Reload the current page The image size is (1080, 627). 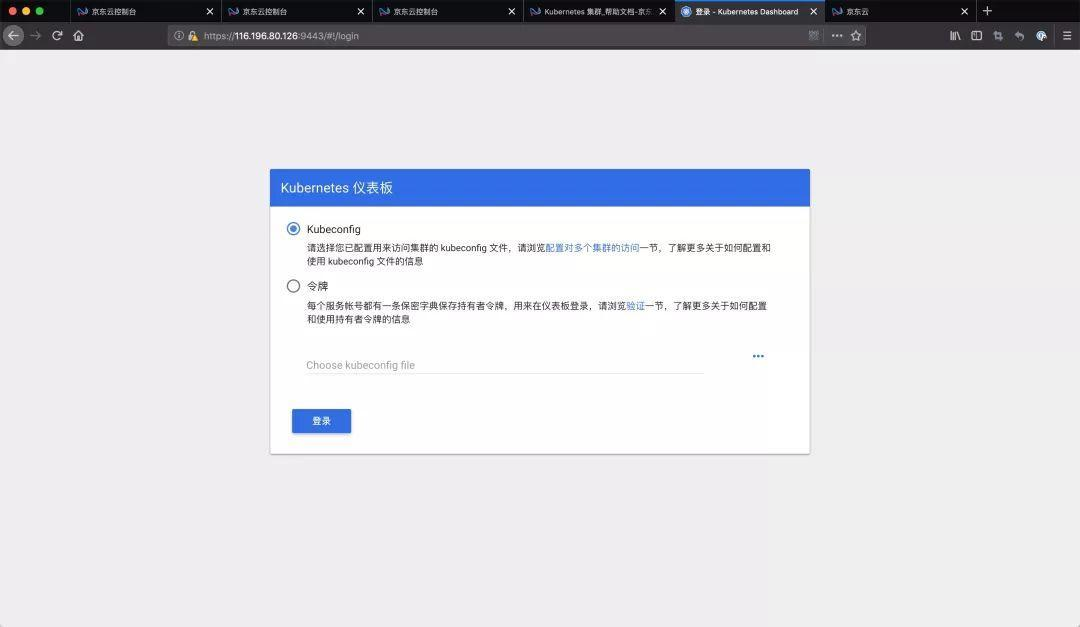point(57,36)
